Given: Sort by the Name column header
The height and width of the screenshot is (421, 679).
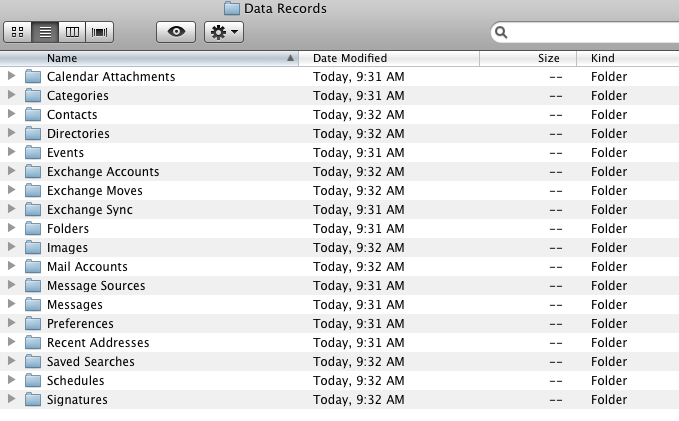Looking at the screenshot, I should point(149,58).
